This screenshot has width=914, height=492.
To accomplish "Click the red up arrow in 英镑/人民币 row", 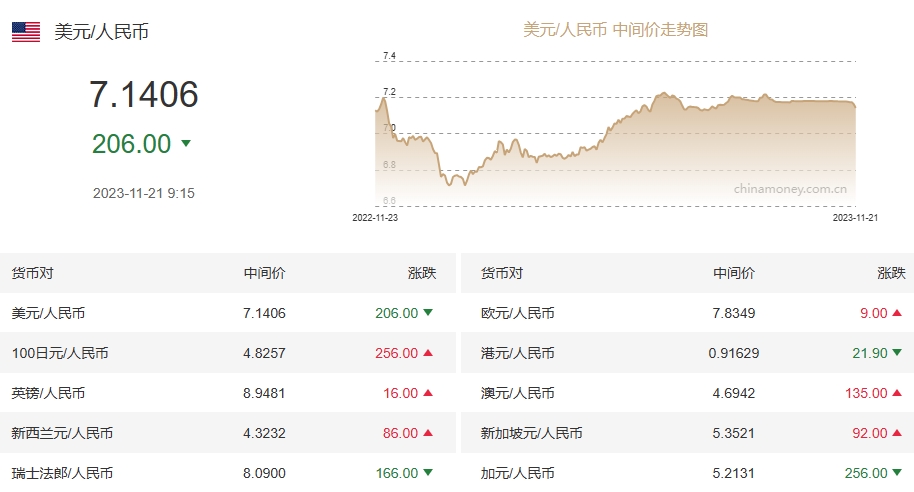I will pos(428,393).
